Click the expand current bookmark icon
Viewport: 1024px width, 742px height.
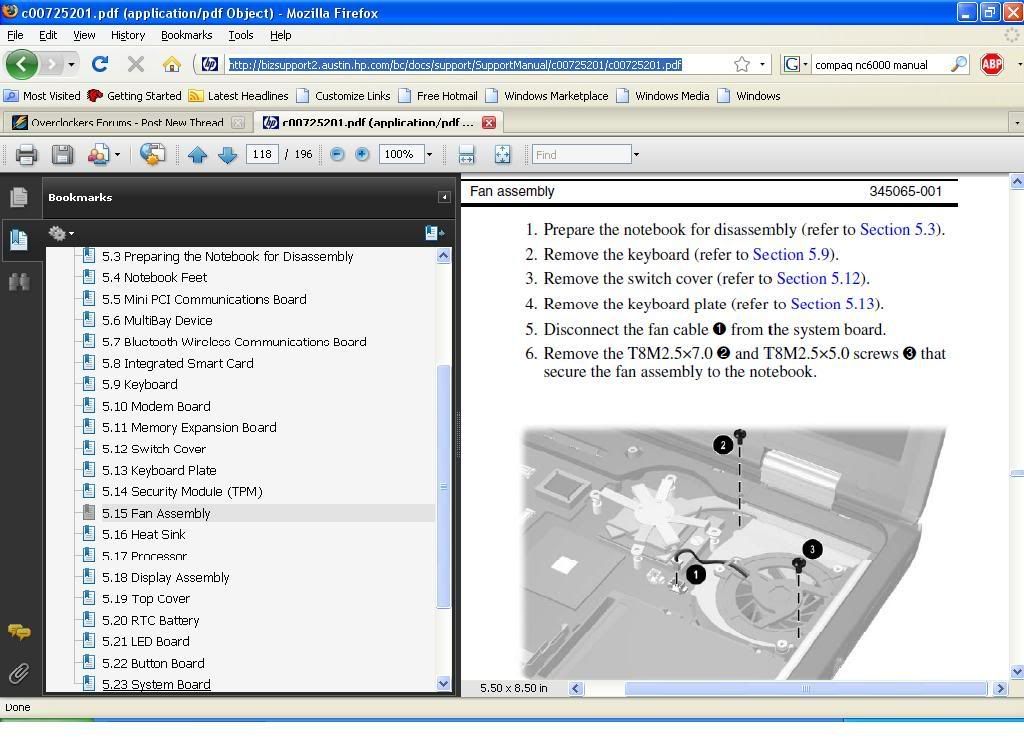(x=433, y=233)
